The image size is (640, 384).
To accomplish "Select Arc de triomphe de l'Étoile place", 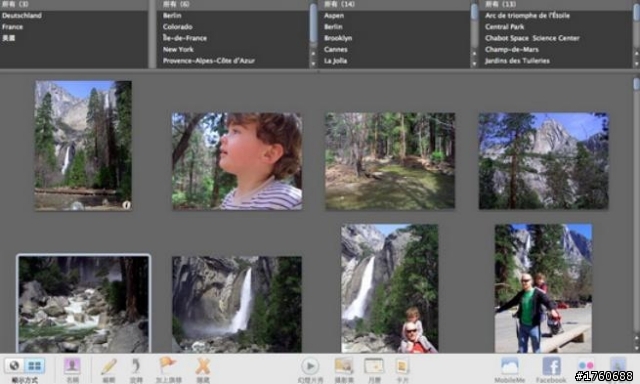I will tap(527, 16).
